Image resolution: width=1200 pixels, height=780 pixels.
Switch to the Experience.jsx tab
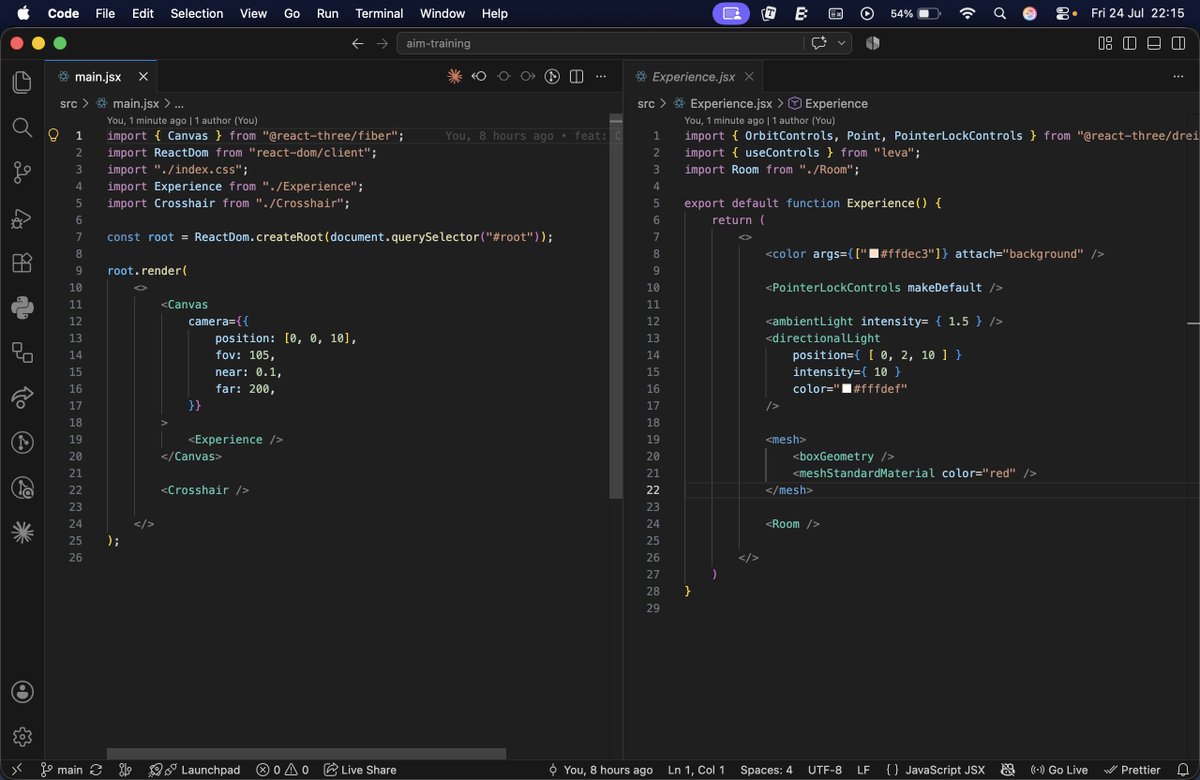point(693,76)
